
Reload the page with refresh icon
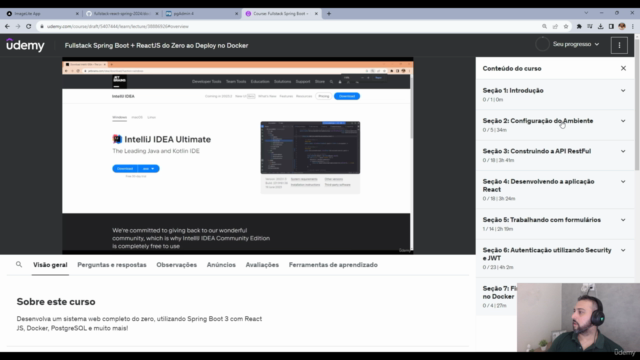[x=29, y=26]
